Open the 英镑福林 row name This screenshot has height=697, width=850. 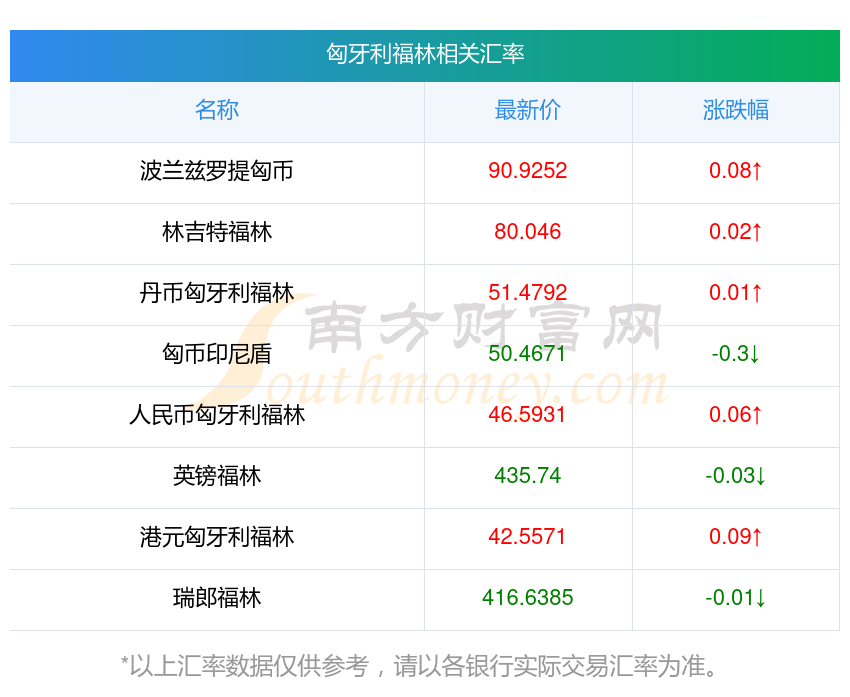pyautogui.click(x=217, y=476)
